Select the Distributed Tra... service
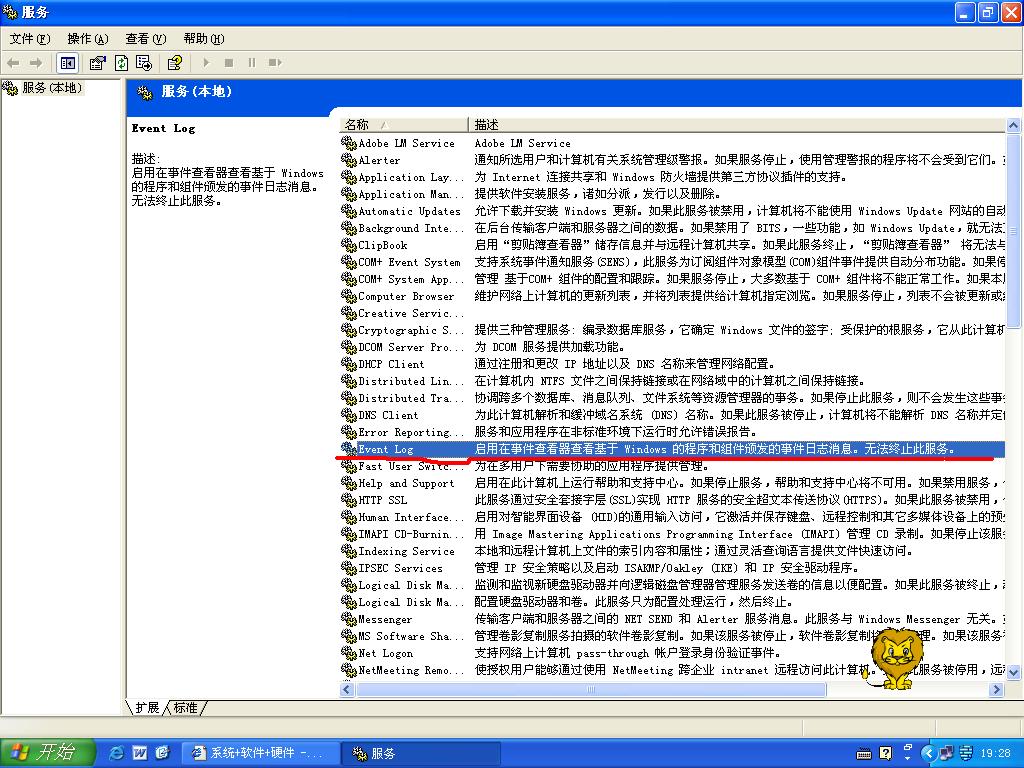Viewport: 1024px width, 768px height. (x=672, y=398)
